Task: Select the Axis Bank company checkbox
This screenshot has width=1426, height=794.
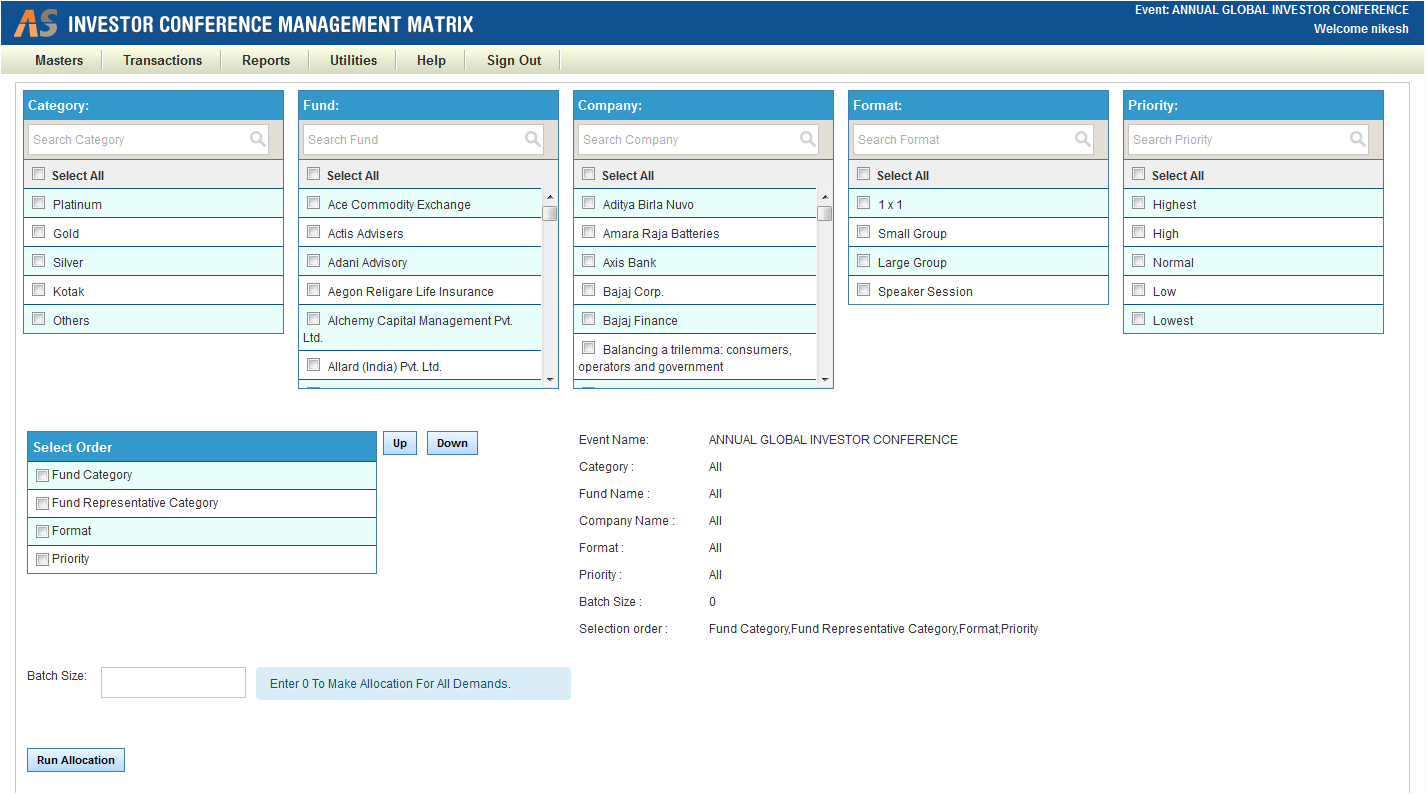Action: tap(588, 261)
